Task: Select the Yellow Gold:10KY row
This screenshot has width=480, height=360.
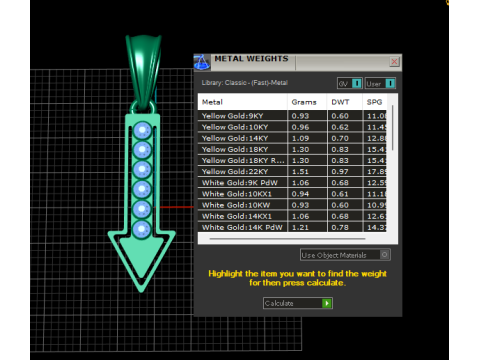Action: (x=292, y=127)
